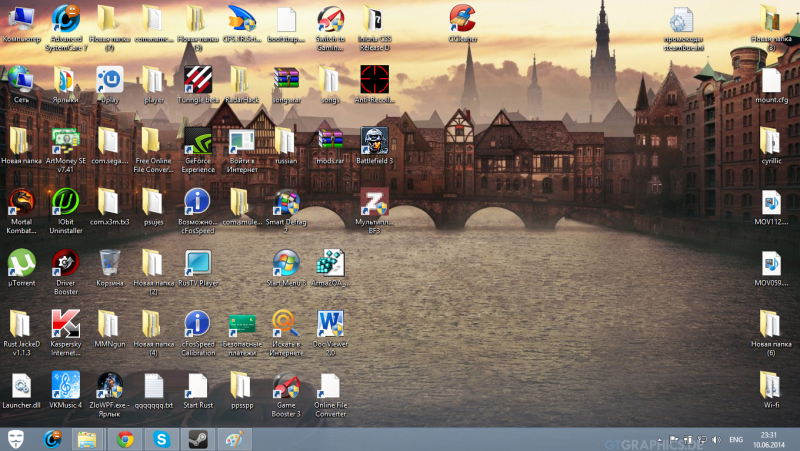Open the MOV112 video file
The width and height of the screenshot is (800, 451).
tap(771, 202)
